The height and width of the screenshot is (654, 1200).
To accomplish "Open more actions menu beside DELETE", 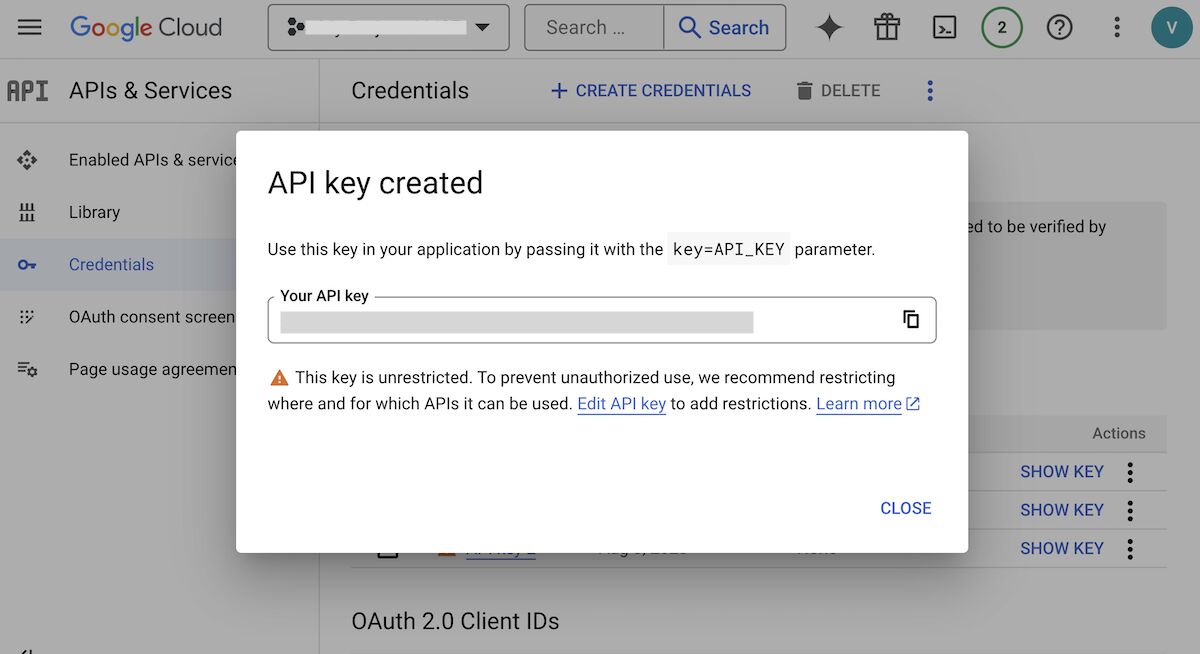I will (x=930, y=91).
